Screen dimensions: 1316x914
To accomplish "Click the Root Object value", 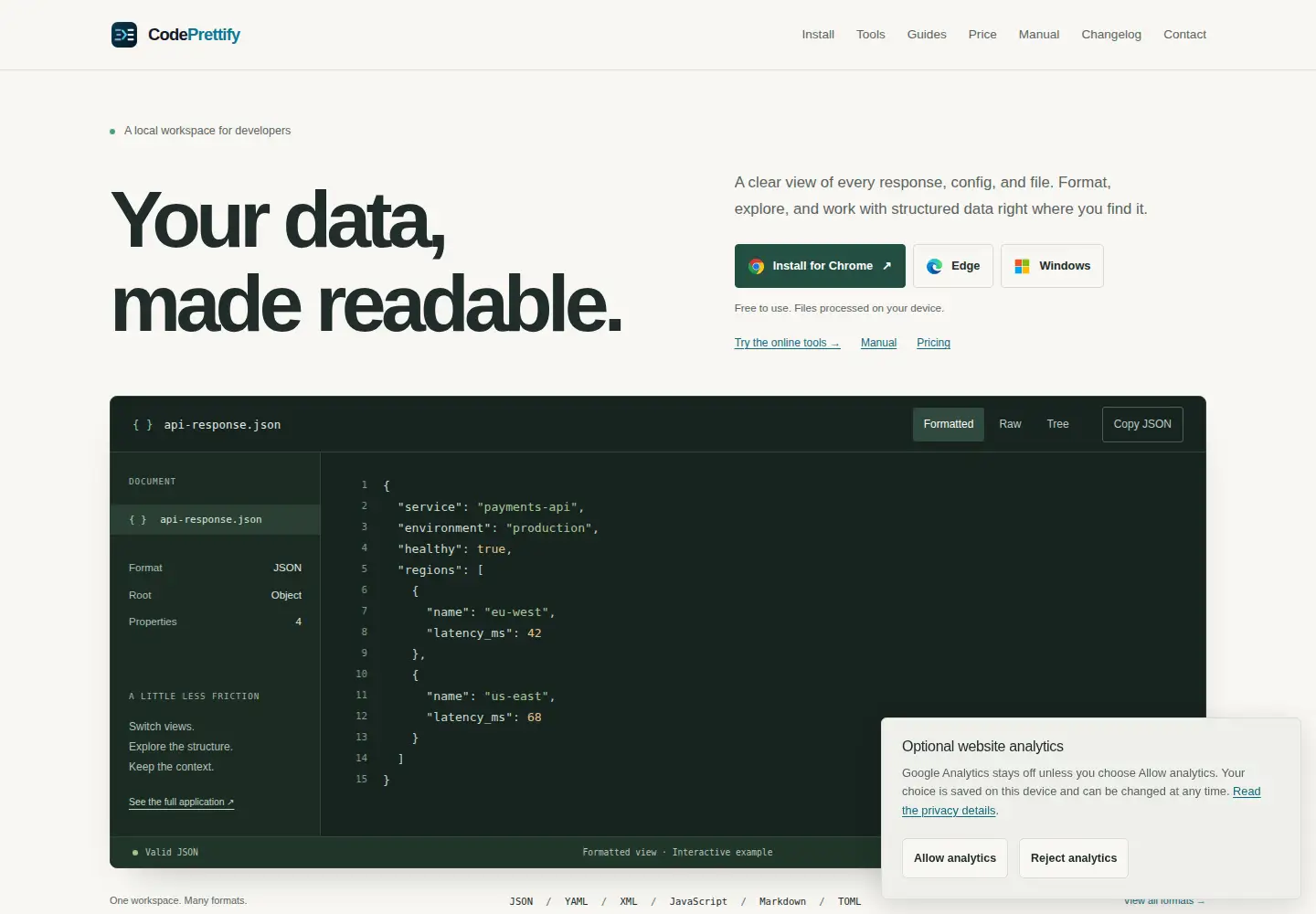I will click(286, 595).
